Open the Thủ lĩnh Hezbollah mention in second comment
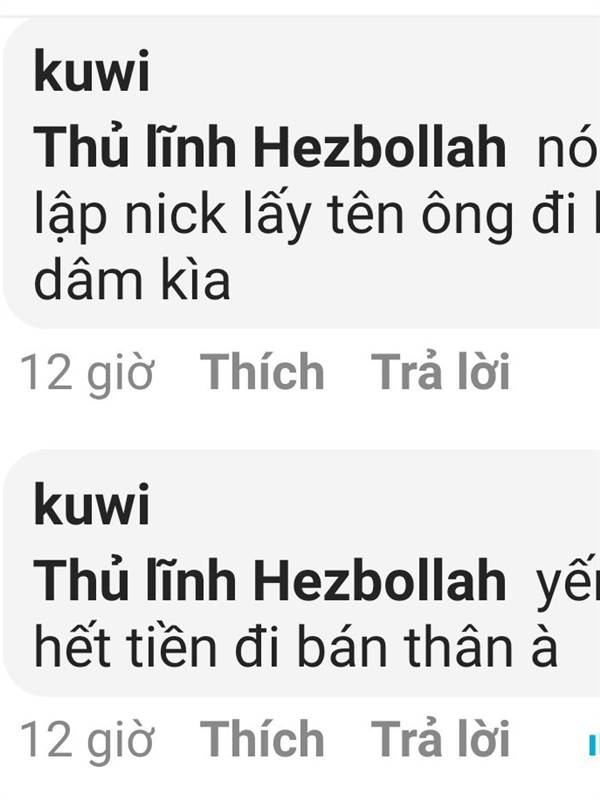600x800 pixels. point(270,580)
